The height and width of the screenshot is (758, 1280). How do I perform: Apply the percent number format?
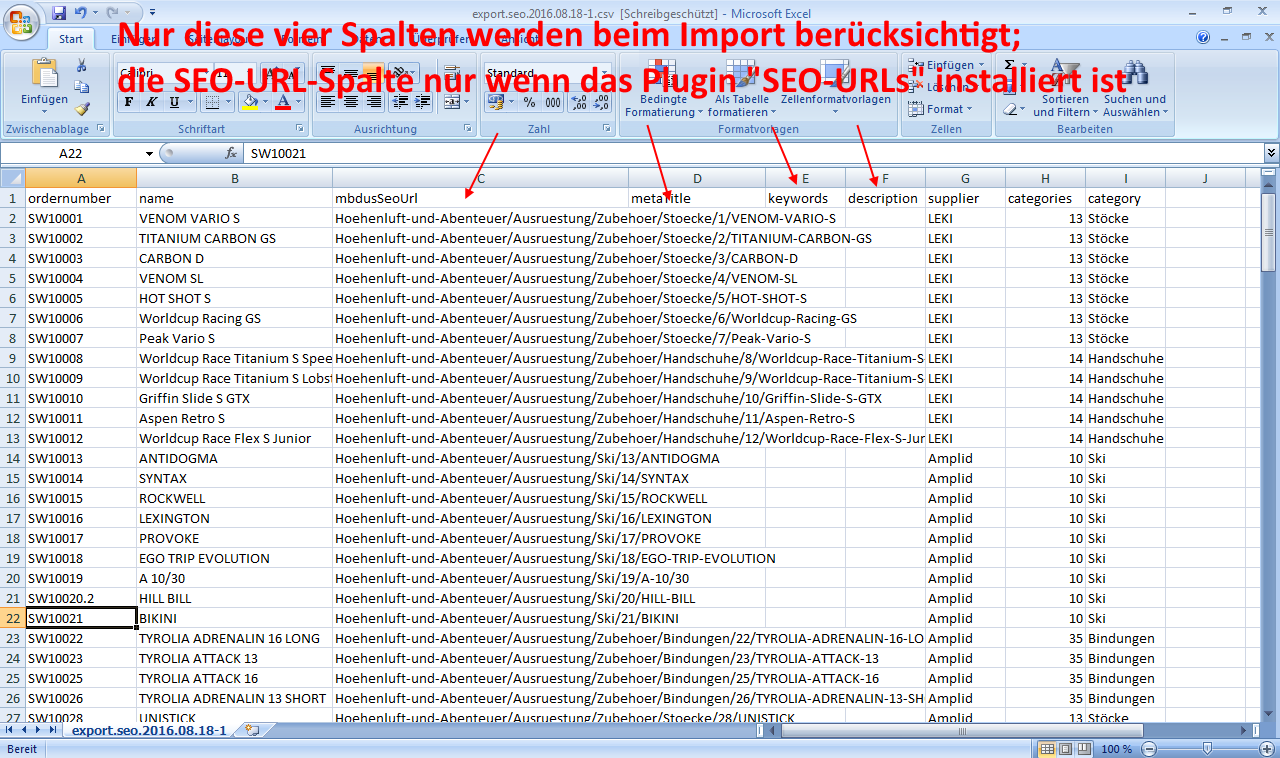pyautogui.click(x=529, y=102)
